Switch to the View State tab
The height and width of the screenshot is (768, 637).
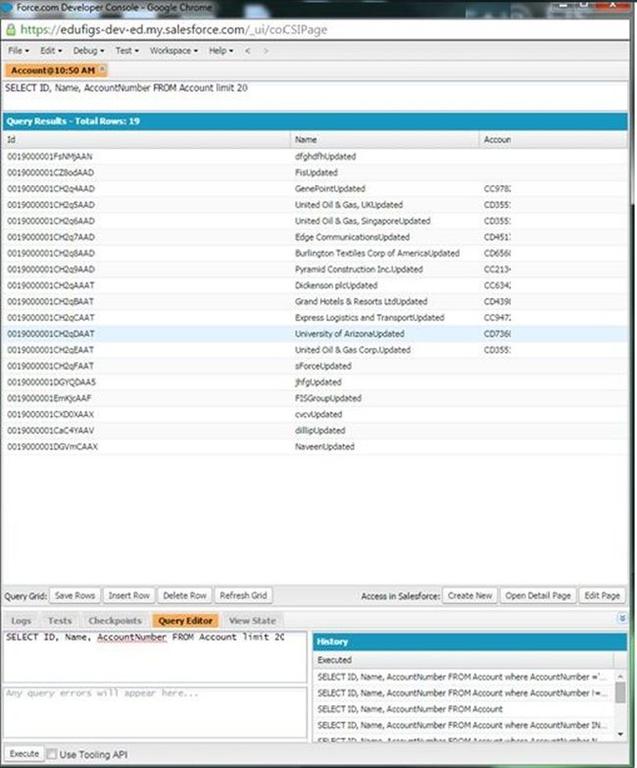[252, 621]
